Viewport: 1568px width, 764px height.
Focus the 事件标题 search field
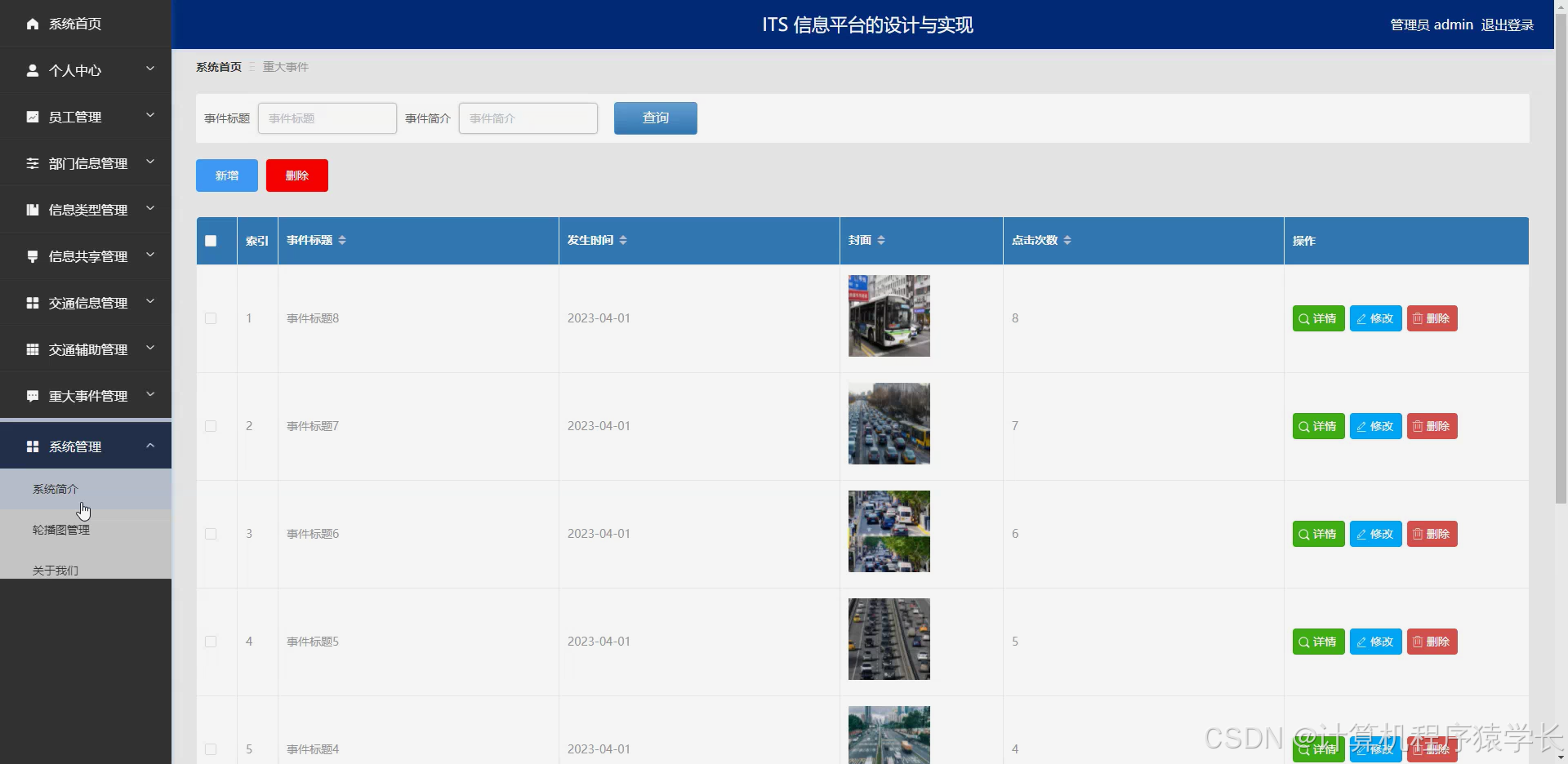[x=327, y=118]
